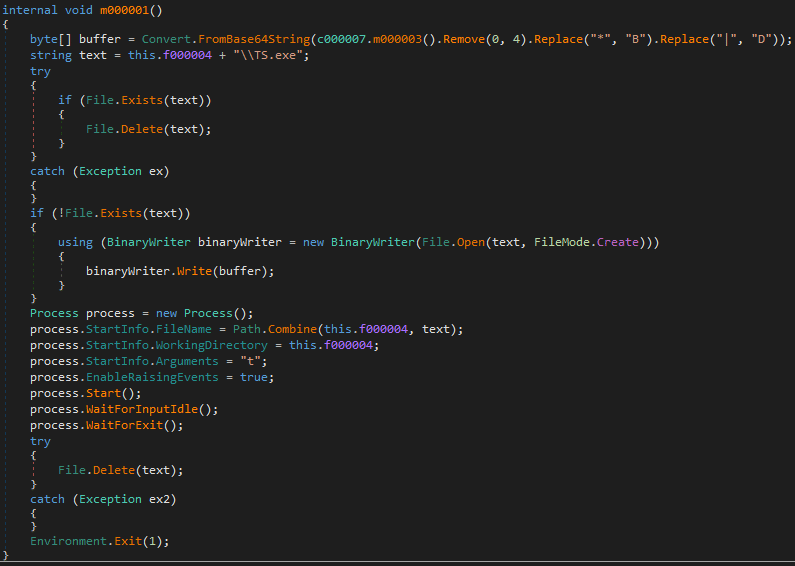Click the Convert class reference
Screen dimensions: 795x566
pyautogui.click(x=166, y=39)
